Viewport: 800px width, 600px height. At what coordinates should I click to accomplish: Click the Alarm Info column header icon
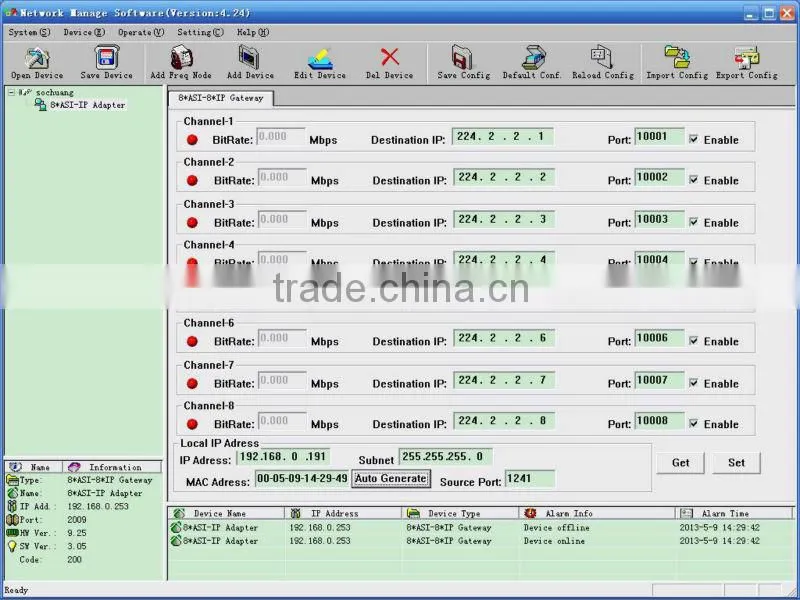(531, 513)
